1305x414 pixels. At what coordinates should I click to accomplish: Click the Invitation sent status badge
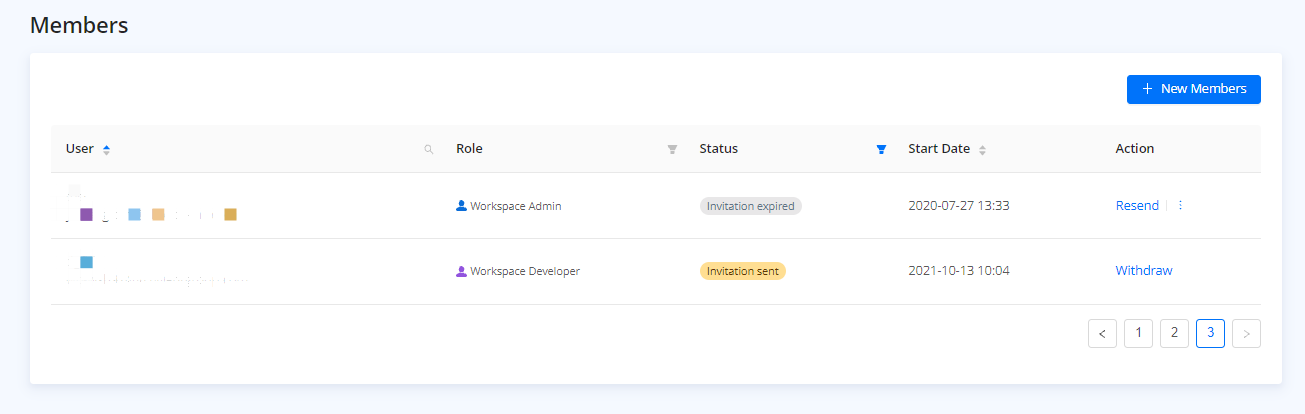[x=742, y=271]
